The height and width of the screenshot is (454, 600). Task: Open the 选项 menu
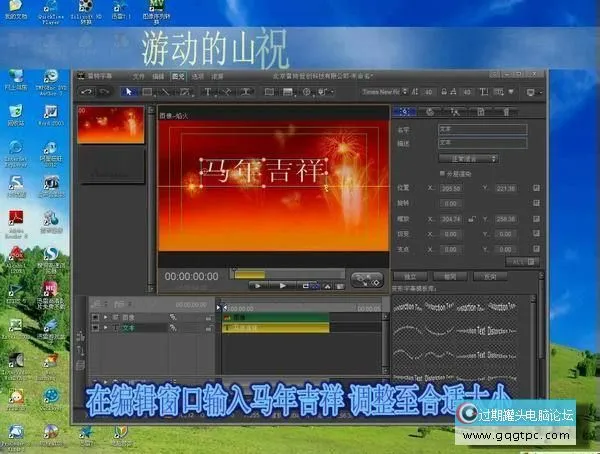coord(197,76)
